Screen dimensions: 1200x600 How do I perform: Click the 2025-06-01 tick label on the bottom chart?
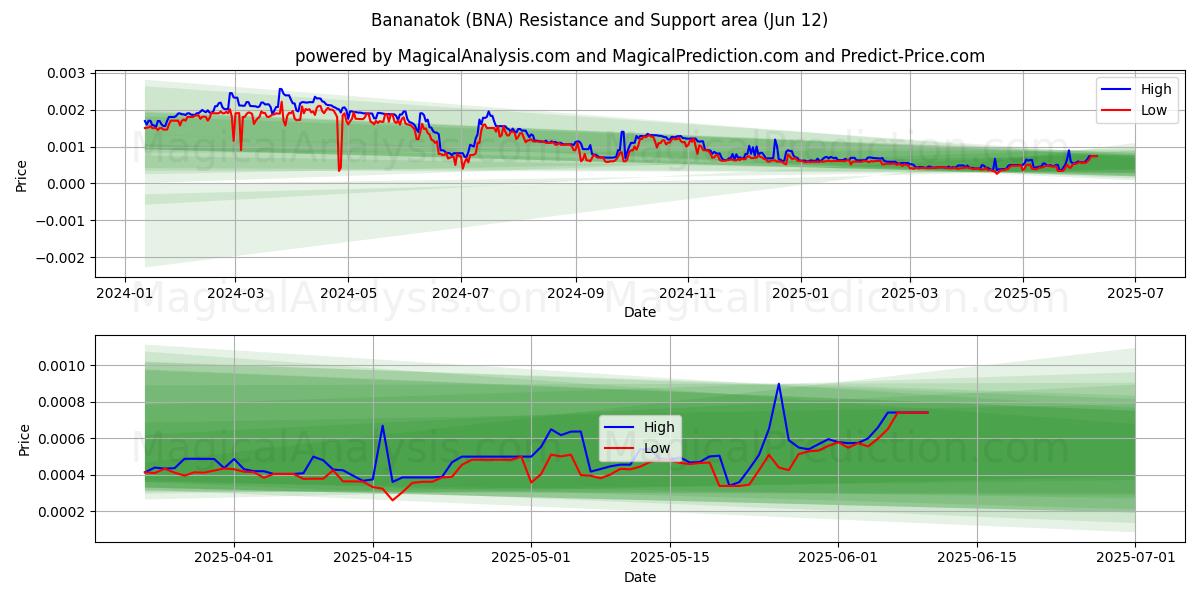pos(837,558)
